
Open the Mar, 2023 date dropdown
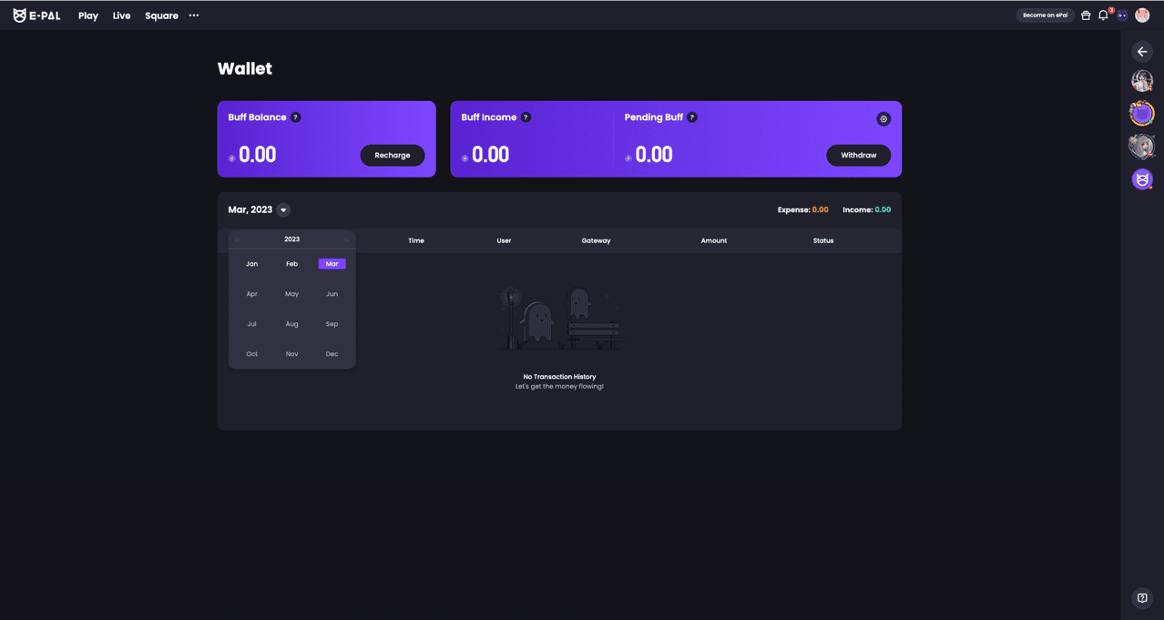tap(283, 210)
